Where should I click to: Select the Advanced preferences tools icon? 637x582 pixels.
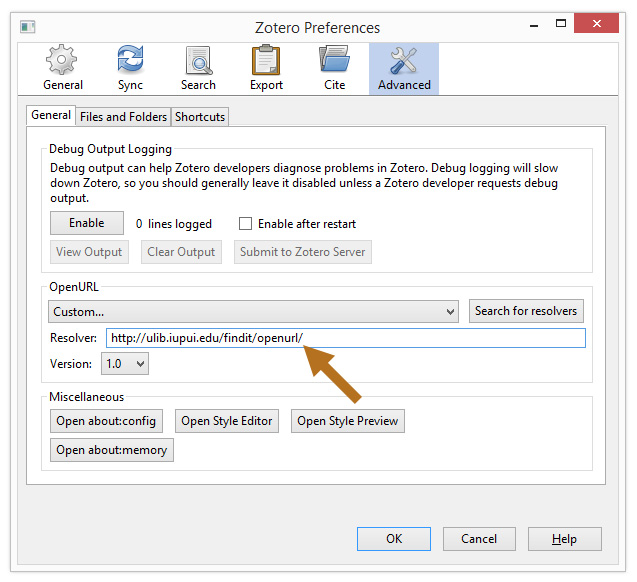(403, 61)
